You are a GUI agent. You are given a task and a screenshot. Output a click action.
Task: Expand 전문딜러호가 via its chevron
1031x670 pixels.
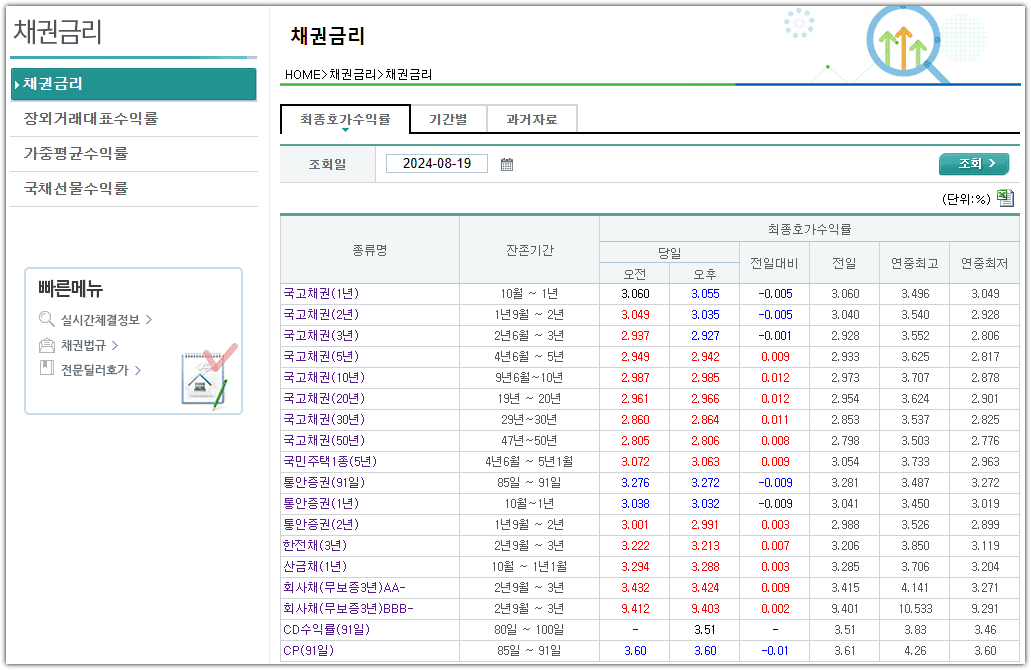pos(138,370)
